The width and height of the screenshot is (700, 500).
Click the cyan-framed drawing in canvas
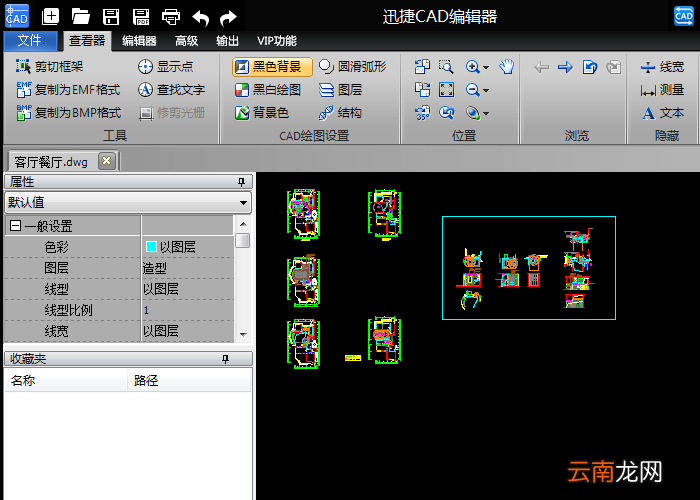(529, 268)
